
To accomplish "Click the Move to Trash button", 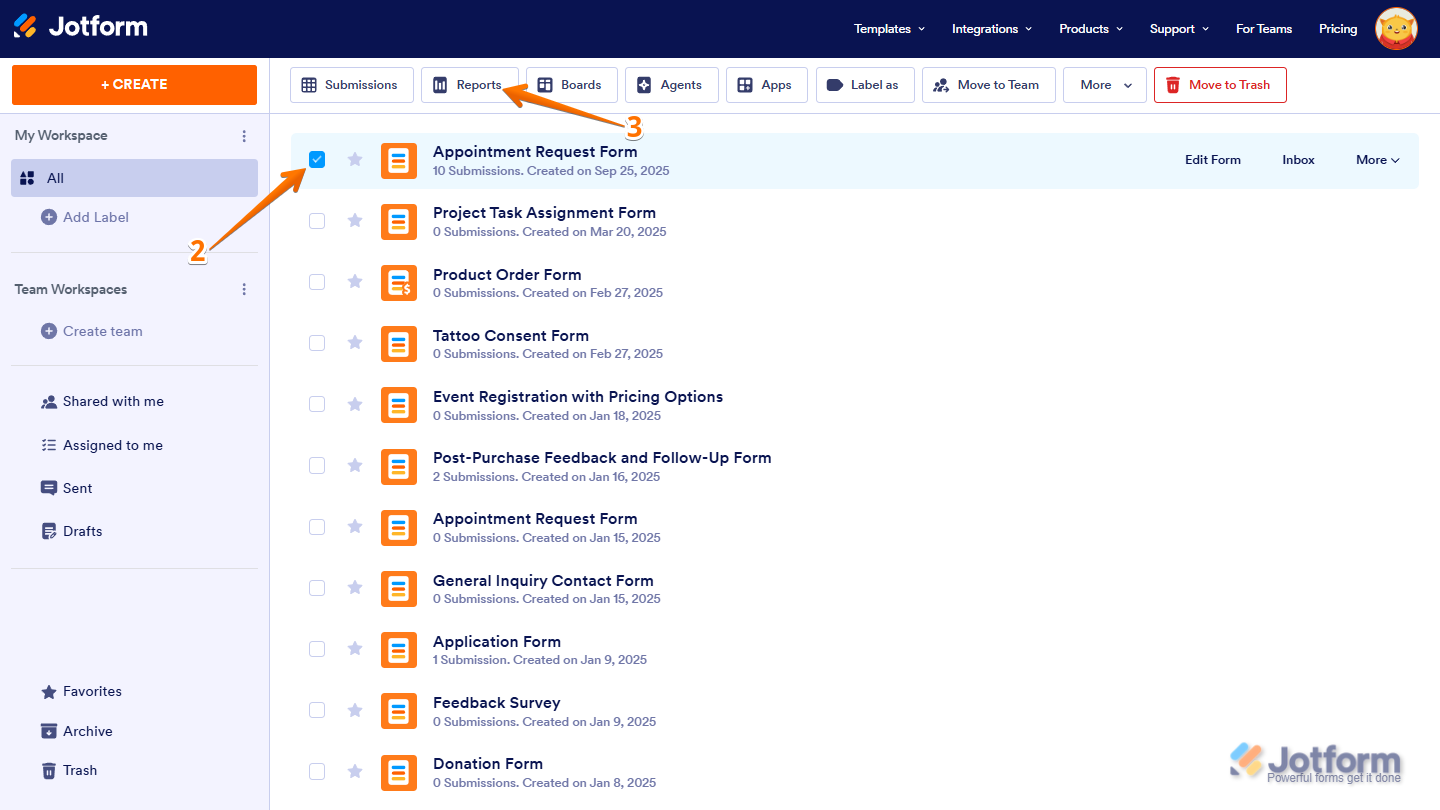I will point(1220,85).
